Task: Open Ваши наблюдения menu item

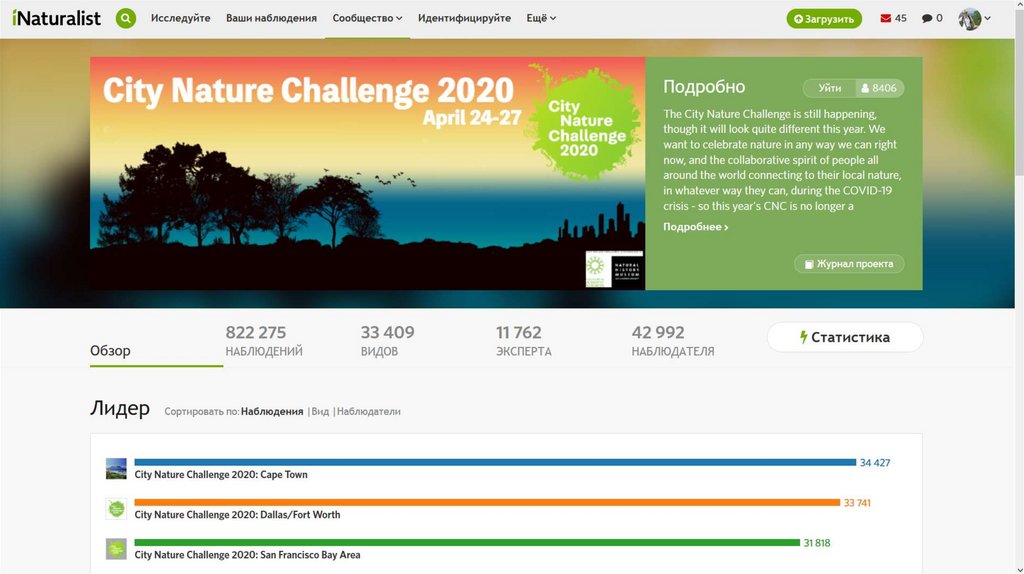Action: (271, 18)
